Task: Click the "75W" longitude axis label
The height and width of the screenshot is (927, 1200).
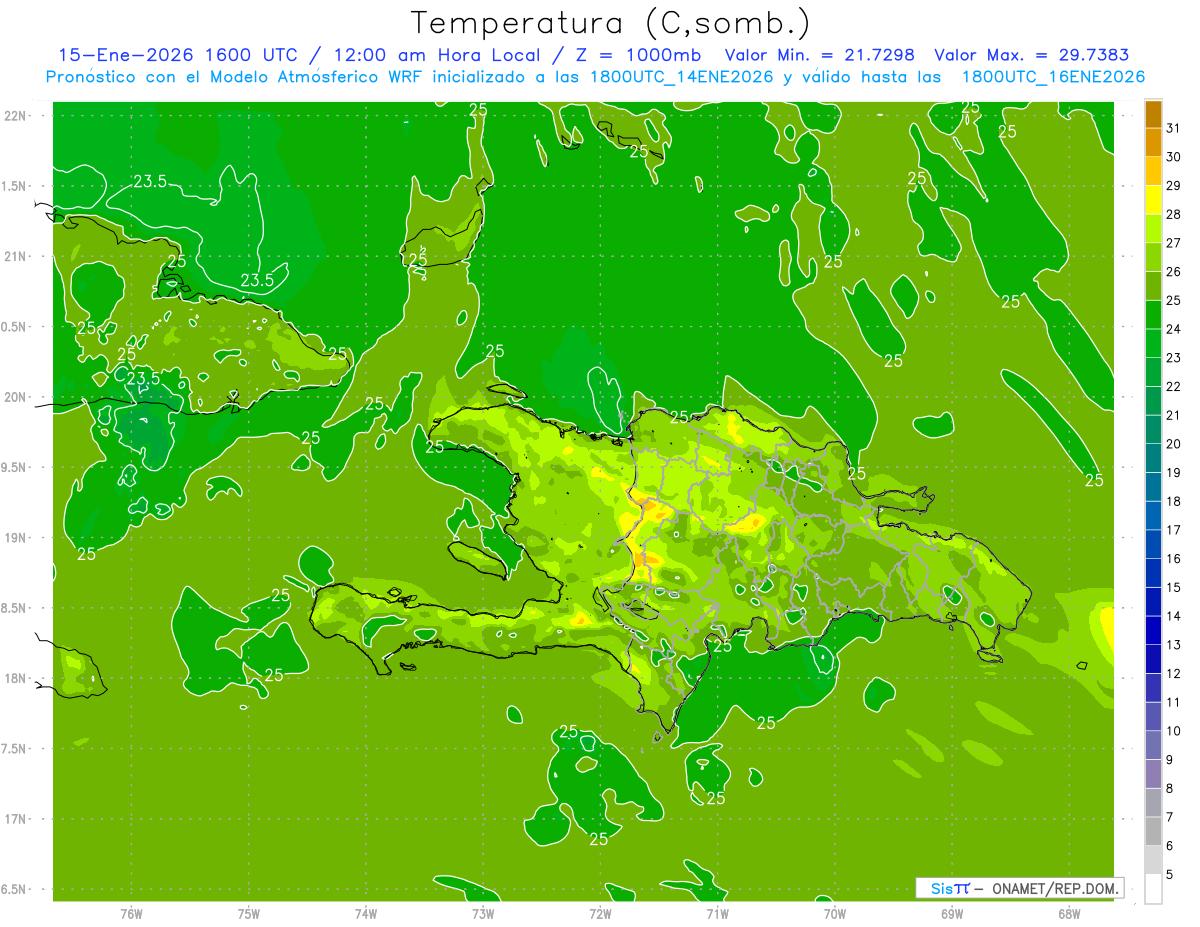Action: [249, 913]
